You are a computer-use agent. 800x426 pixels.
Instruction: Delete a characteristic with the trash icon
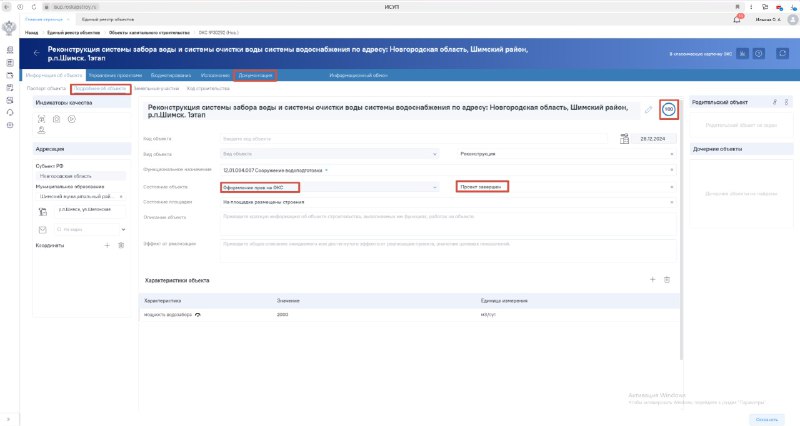coord(667,280)
